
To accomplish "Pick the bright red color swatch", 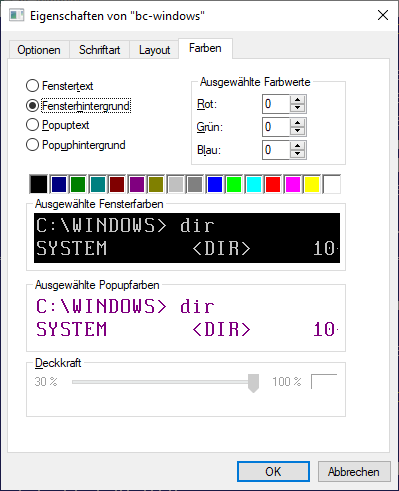I will pyautogui.click(x=273, y=184).
